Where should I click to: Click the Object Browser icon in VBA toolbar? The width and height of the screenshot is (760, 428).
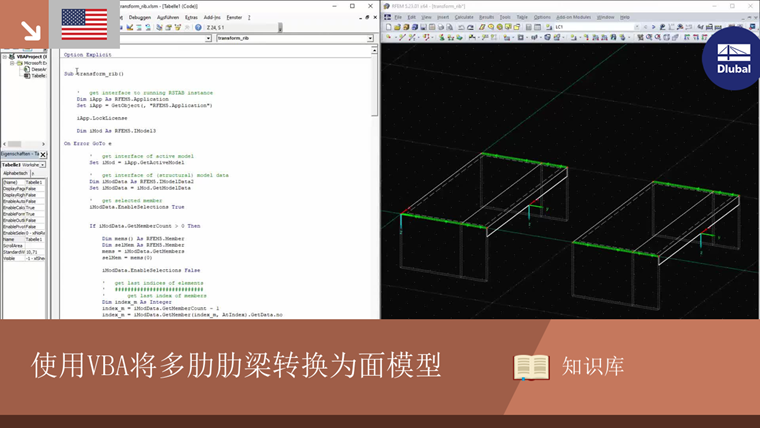click(x=178, y=28)
